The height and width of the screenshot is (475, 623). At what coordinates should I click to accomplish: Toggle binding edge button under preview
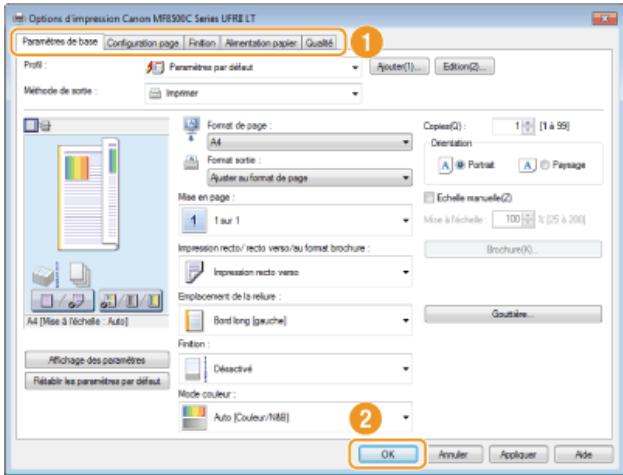131,301
